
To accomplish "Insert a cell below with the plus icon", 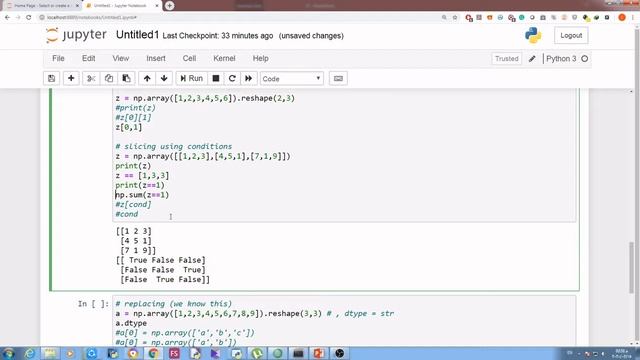I will click(x=71, y=78).
